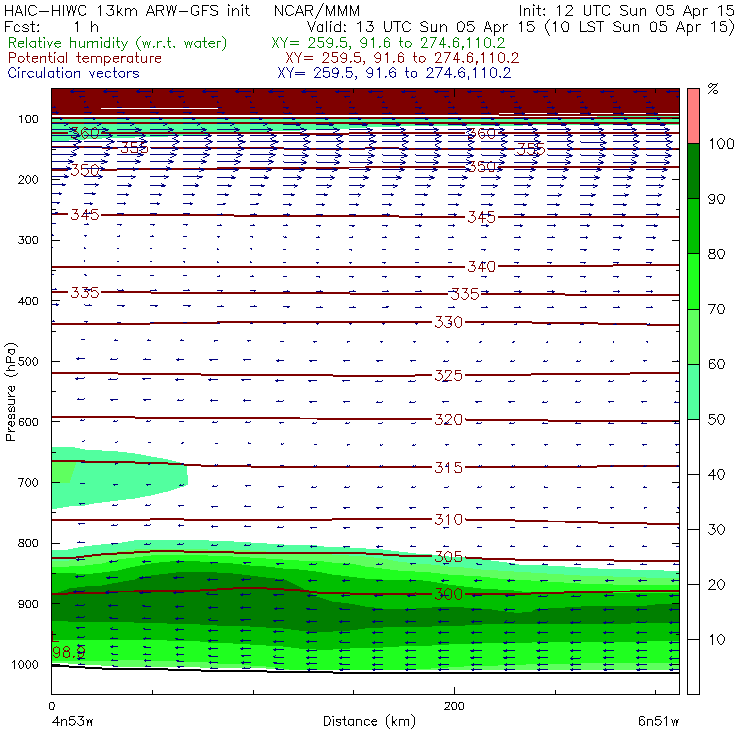Viewport: 740px width, 740px height.
Task: Click the red XY coordinates text for temperature
Action: [402, 58]
